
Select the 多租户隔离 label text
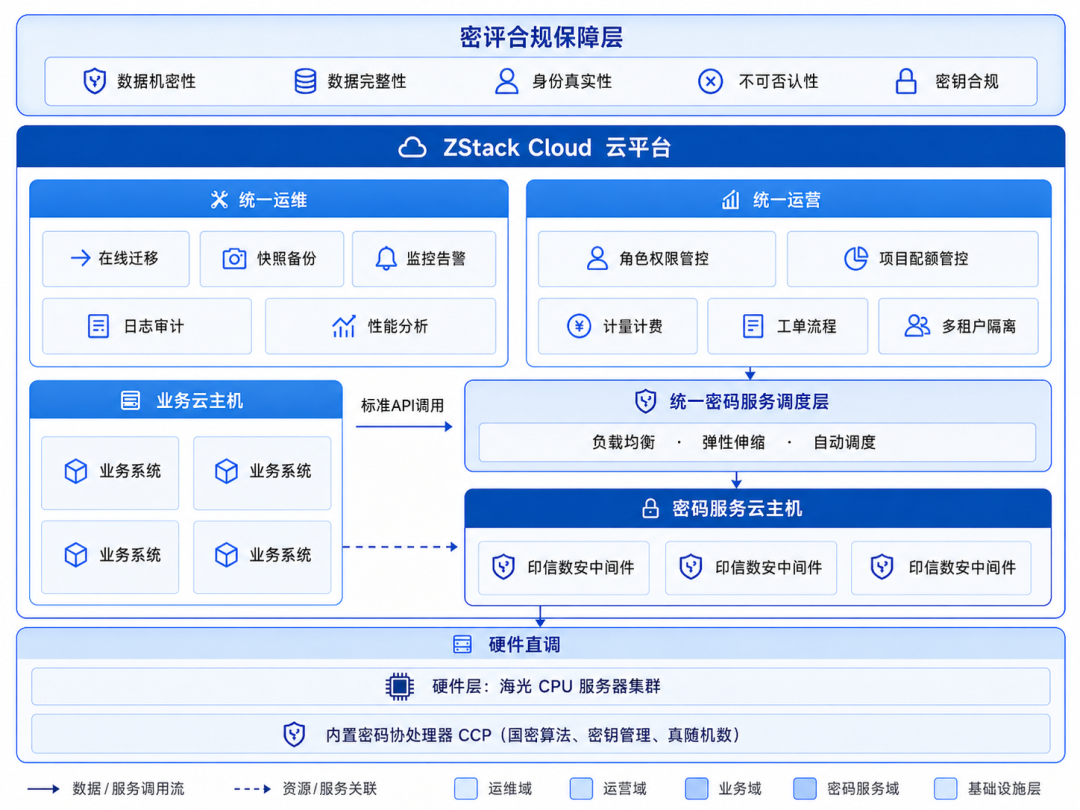(979, 326)
